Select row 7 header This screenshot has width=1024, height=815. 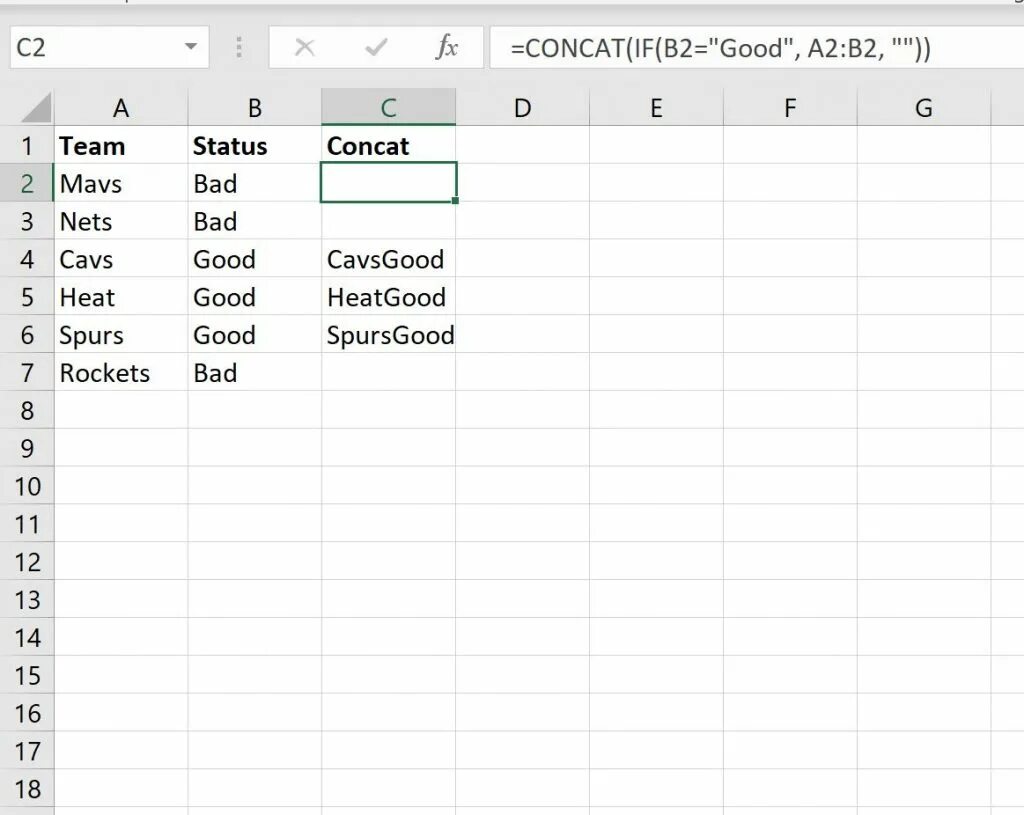[27, 373]
